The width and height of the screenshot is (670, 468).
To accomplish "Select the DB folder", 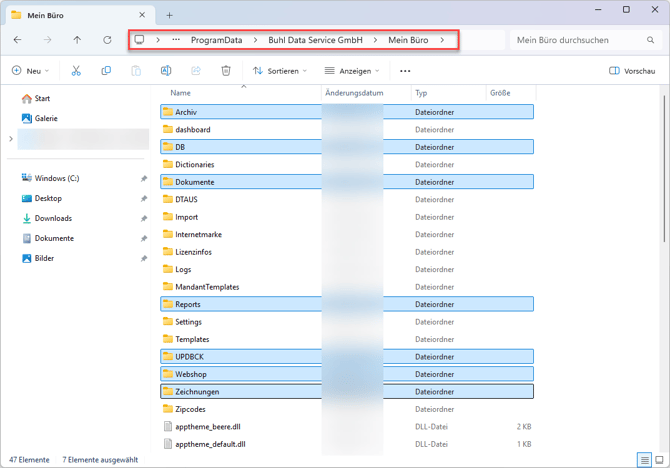I will 347,147.
